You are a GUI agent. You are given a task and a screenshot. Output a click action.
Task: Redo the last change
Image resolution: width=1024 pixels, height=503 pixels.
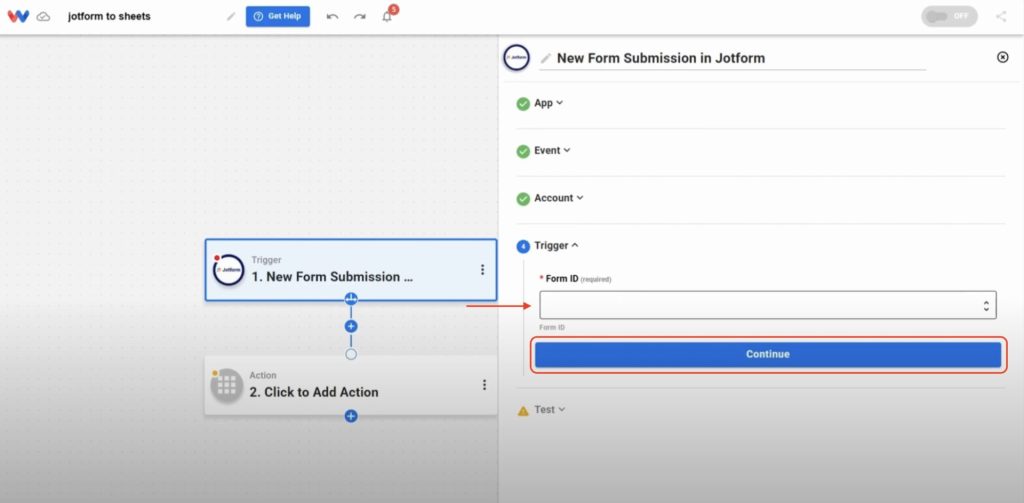360,16
